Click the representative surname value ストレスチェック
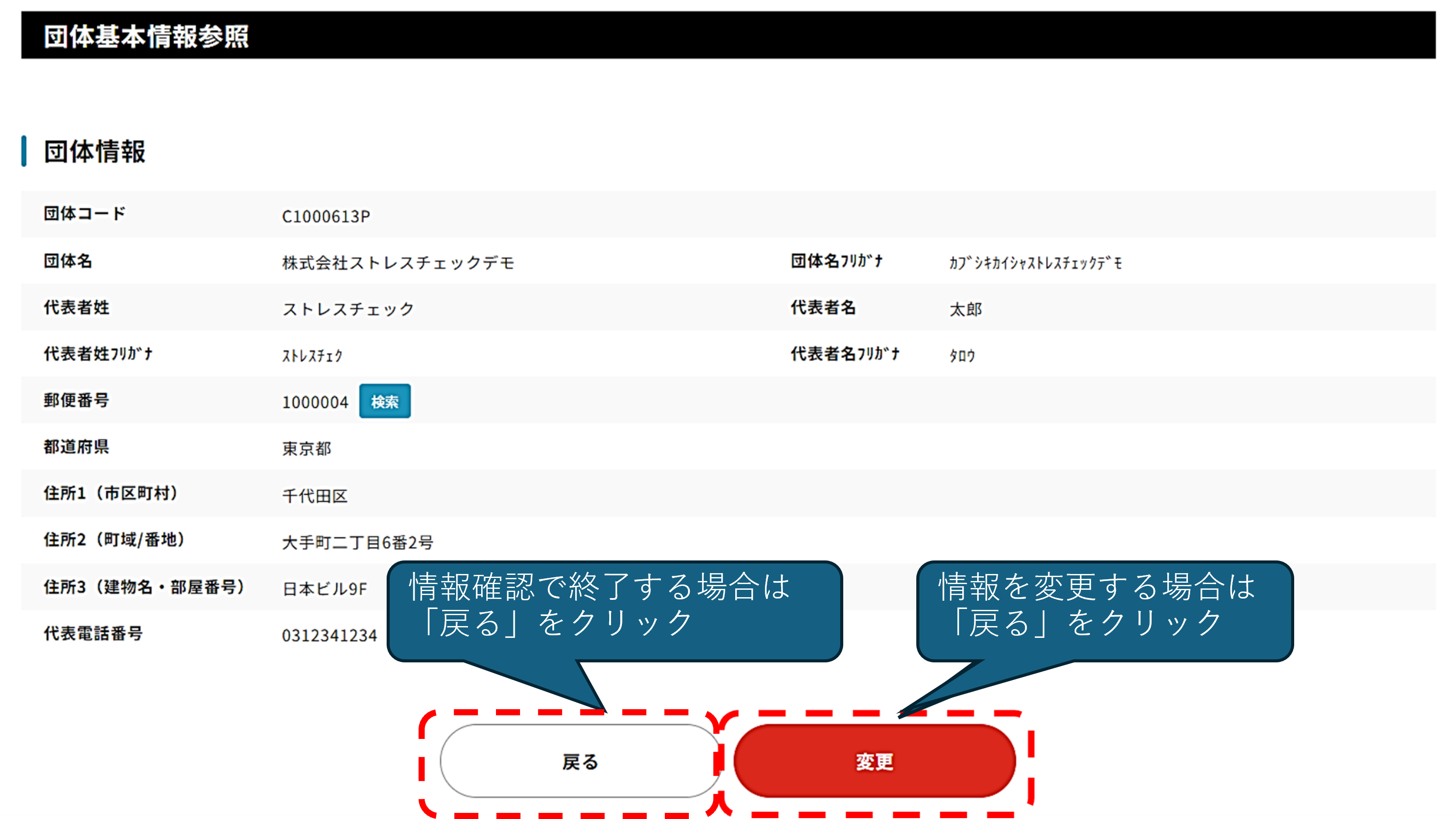 click(348, 309)
